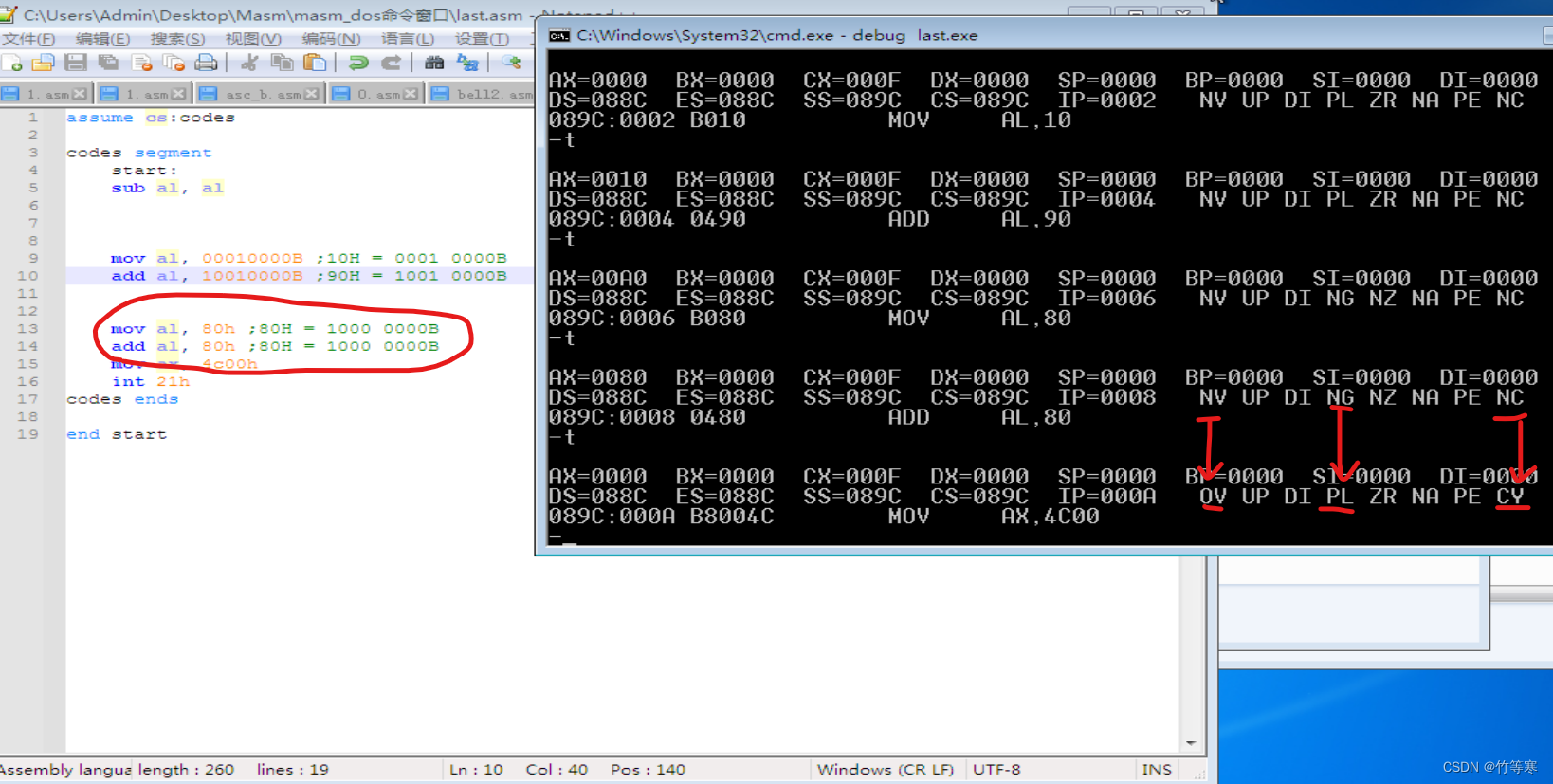Screen dimensions: 1553x784
Task: Cut selection with the scissors icon
Action: pos(249,64)
